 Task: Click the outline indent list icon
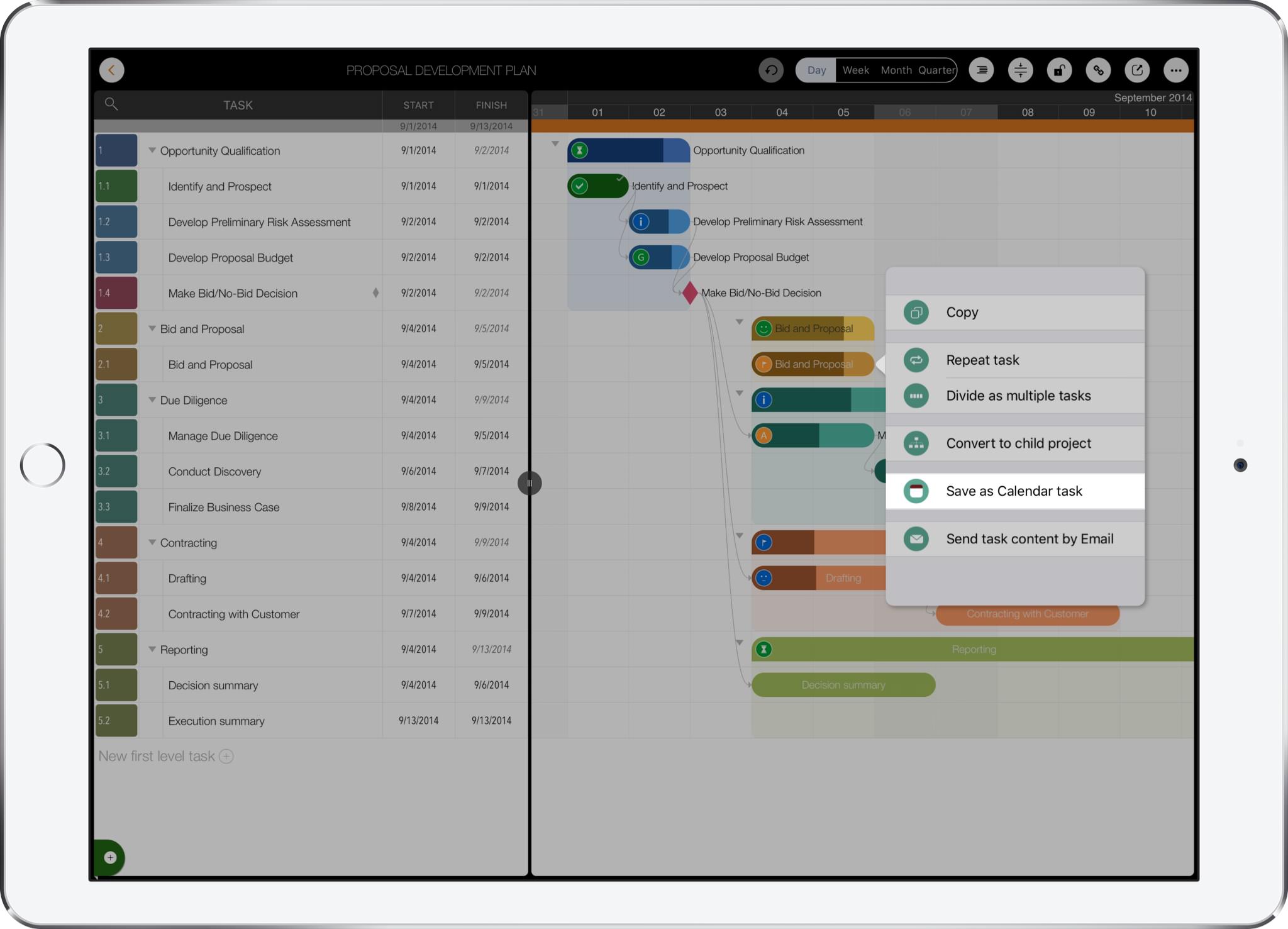click(x=981, y=70)
